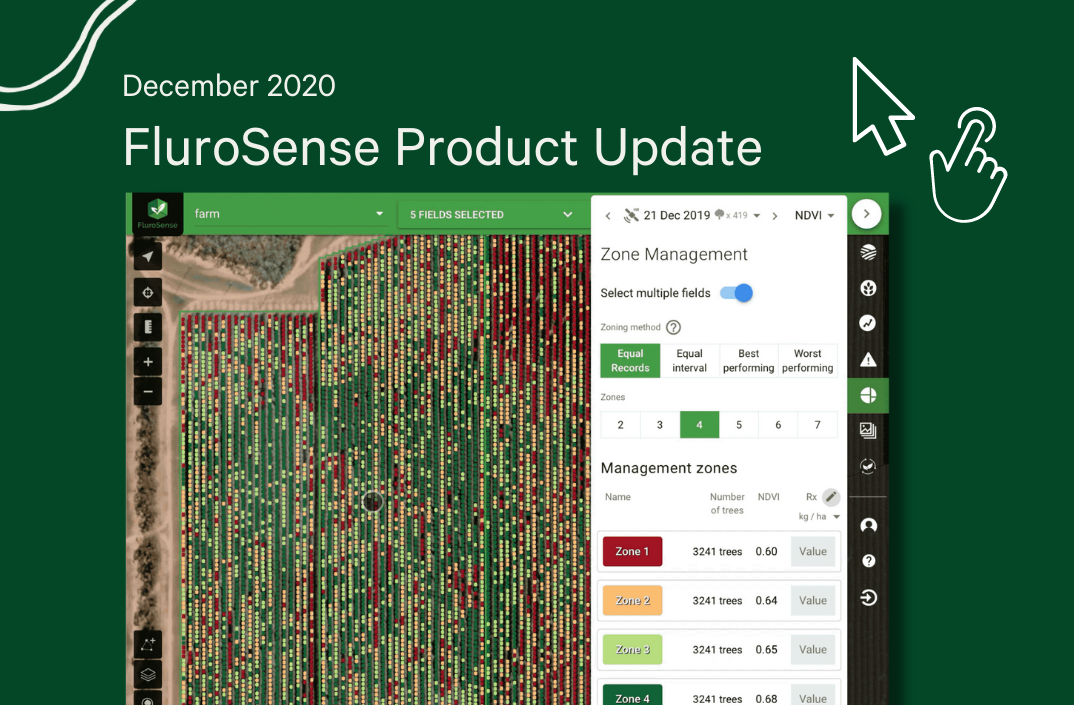Open the crop leaf sidebar panel
Viewport: 1074px width, 705px height.
coord(868,288)
